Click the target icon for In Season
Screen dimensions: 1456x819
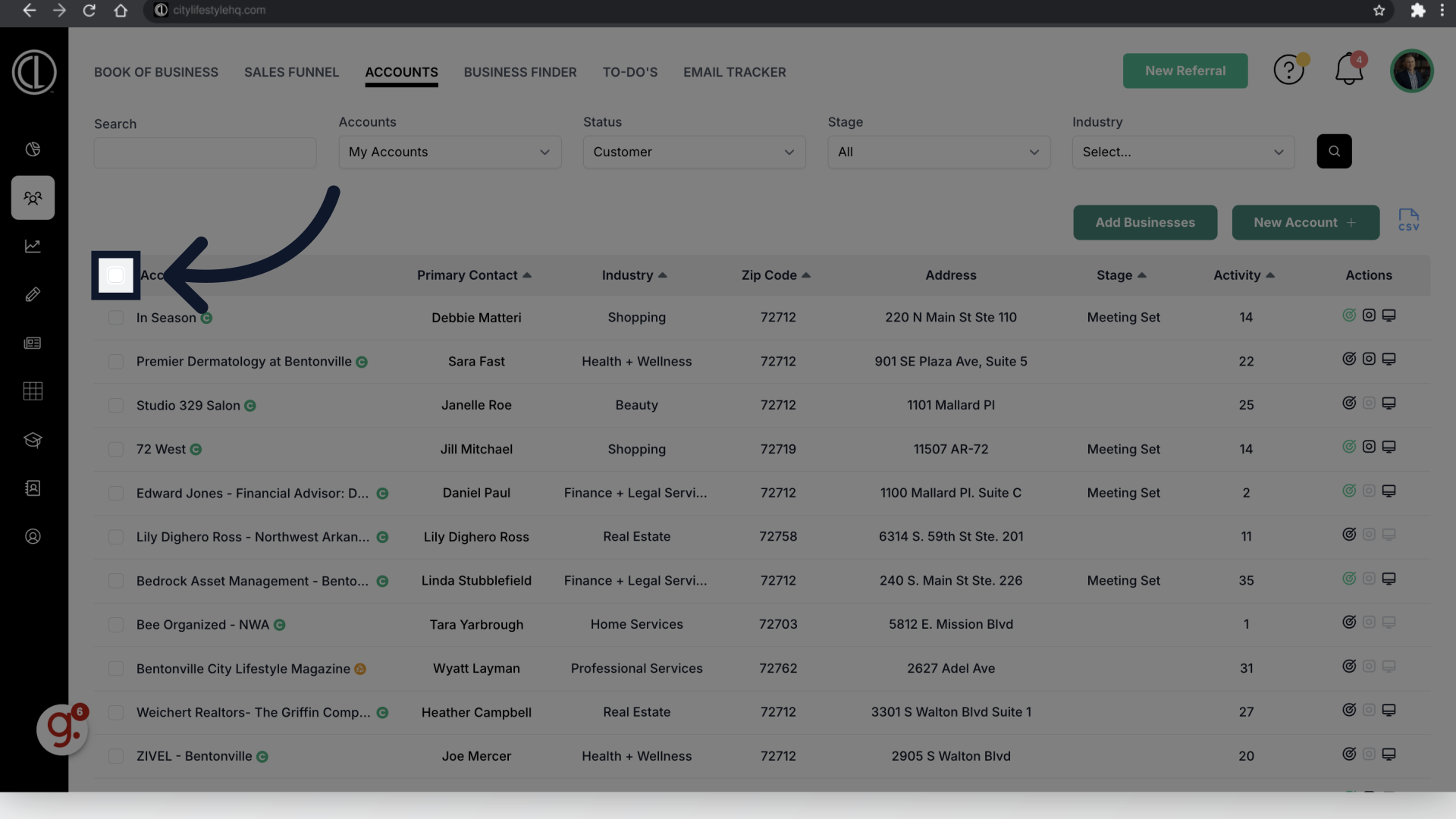[1348, 315]
